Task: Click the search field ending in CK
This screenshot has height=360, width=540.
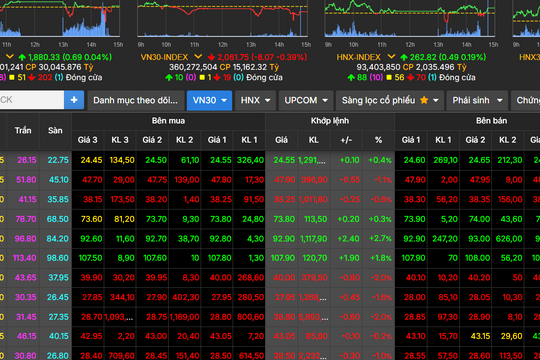Action: point(32,100)
